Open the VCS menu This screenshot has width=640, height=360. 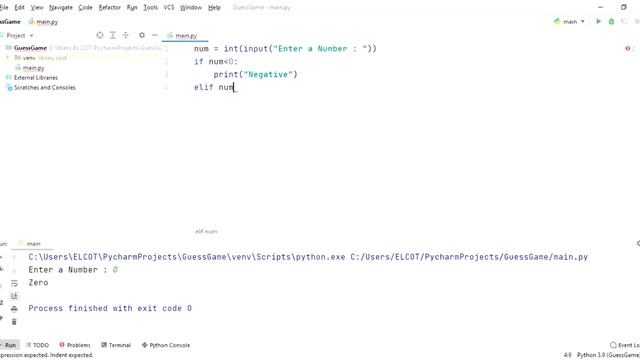click(x=169, y=7)
